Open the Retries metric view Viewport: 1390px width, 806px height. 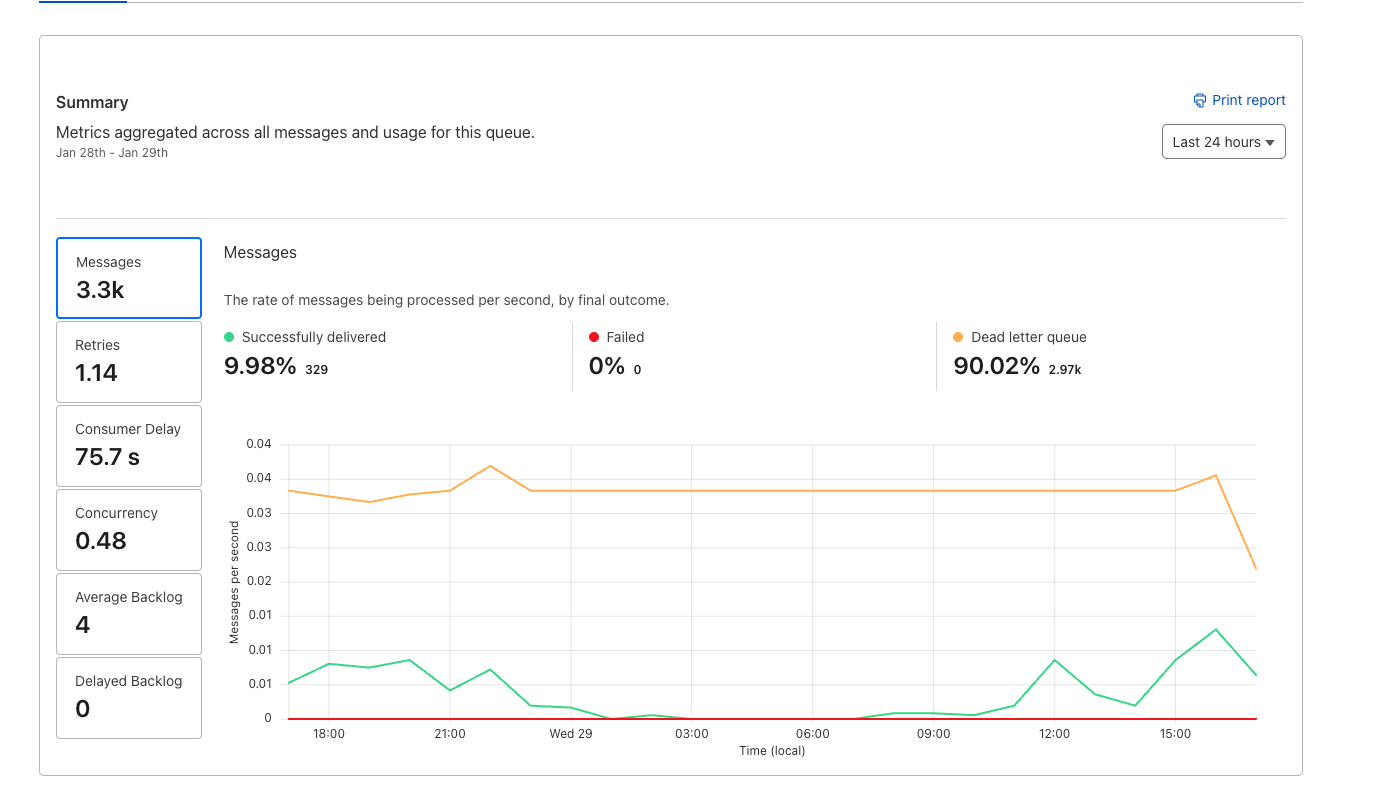coord(128,361)
